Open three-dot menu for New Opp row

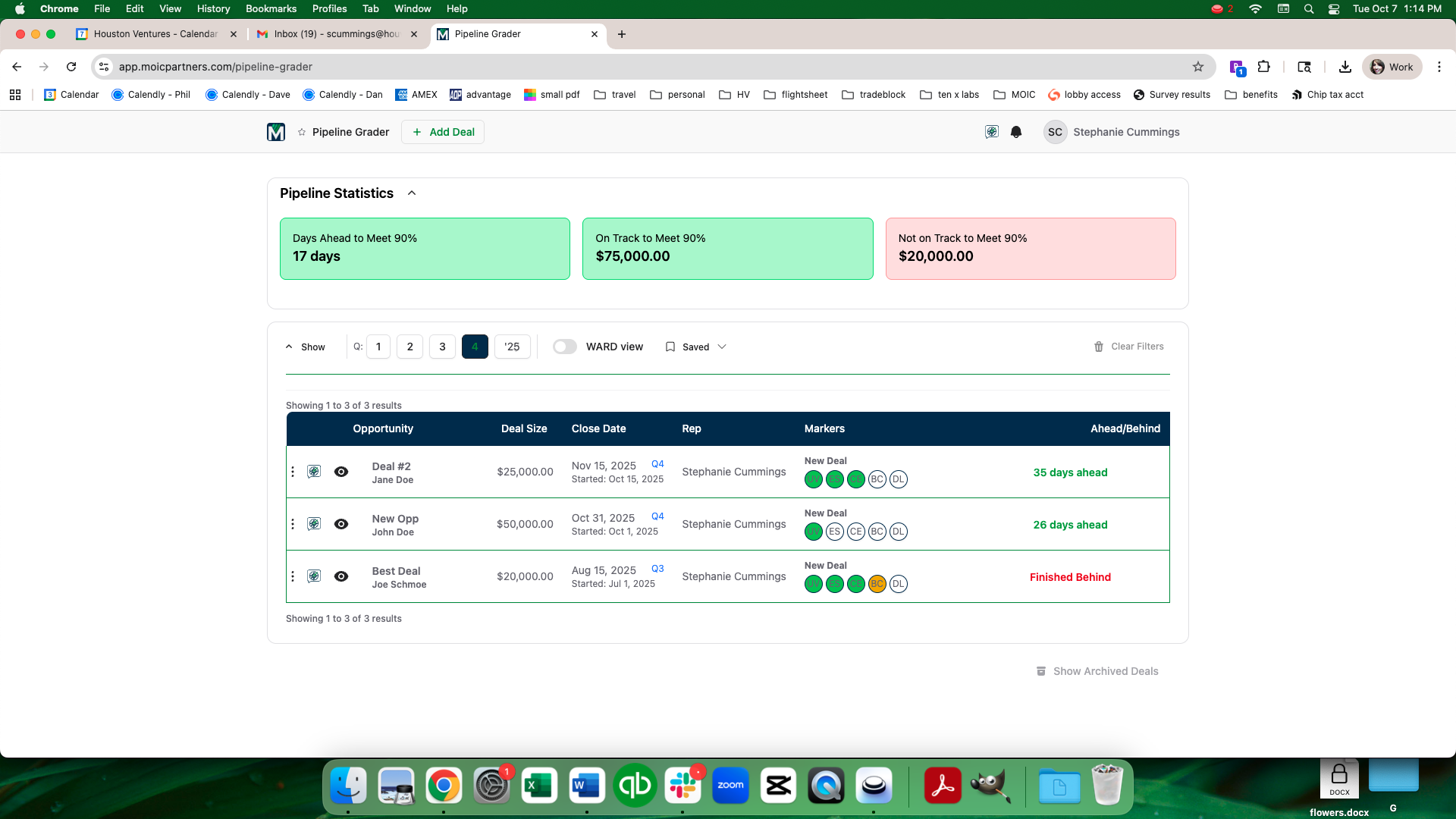[293, 524]
